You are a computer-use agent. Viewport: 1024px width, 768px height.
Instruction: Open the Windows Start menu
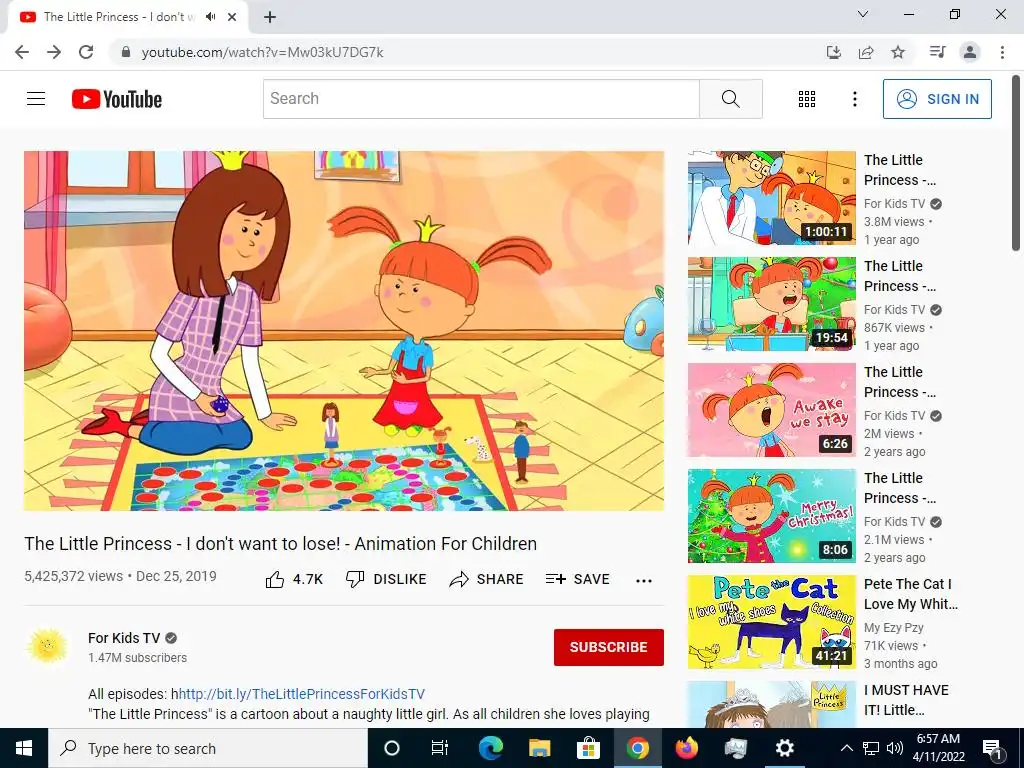[x=24, y=748]
